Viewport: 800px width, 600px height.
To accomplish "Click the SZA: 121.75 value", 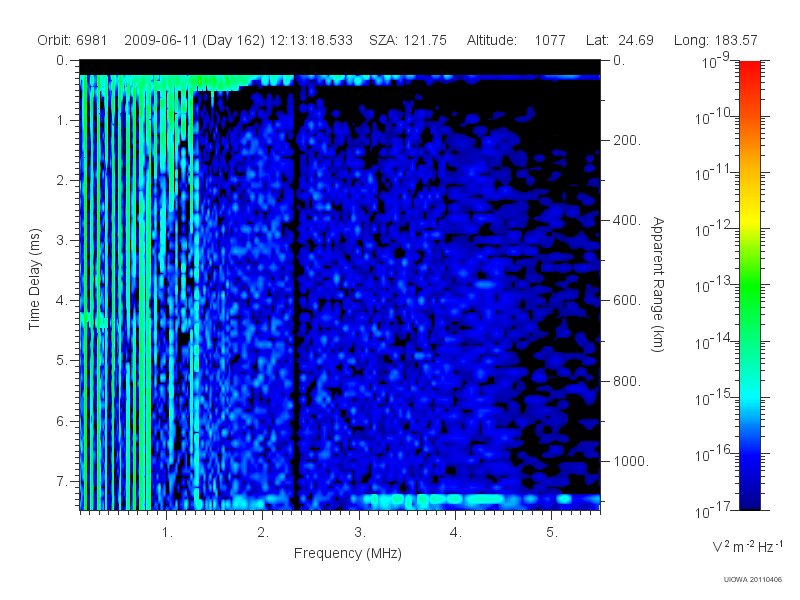I will click(x=408, y=40).
